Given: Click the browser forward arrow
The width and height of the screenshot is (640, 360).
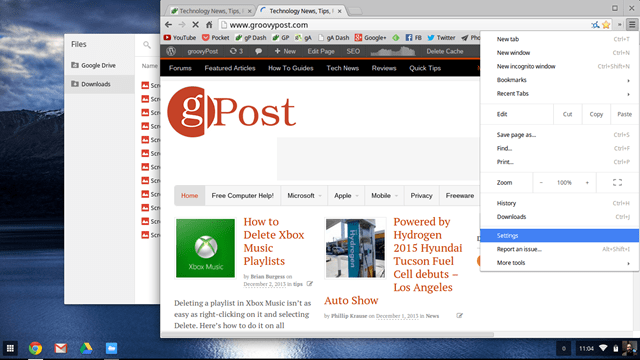Looking at the screenshot, I should pyautogui.click(x=182, y=25).
